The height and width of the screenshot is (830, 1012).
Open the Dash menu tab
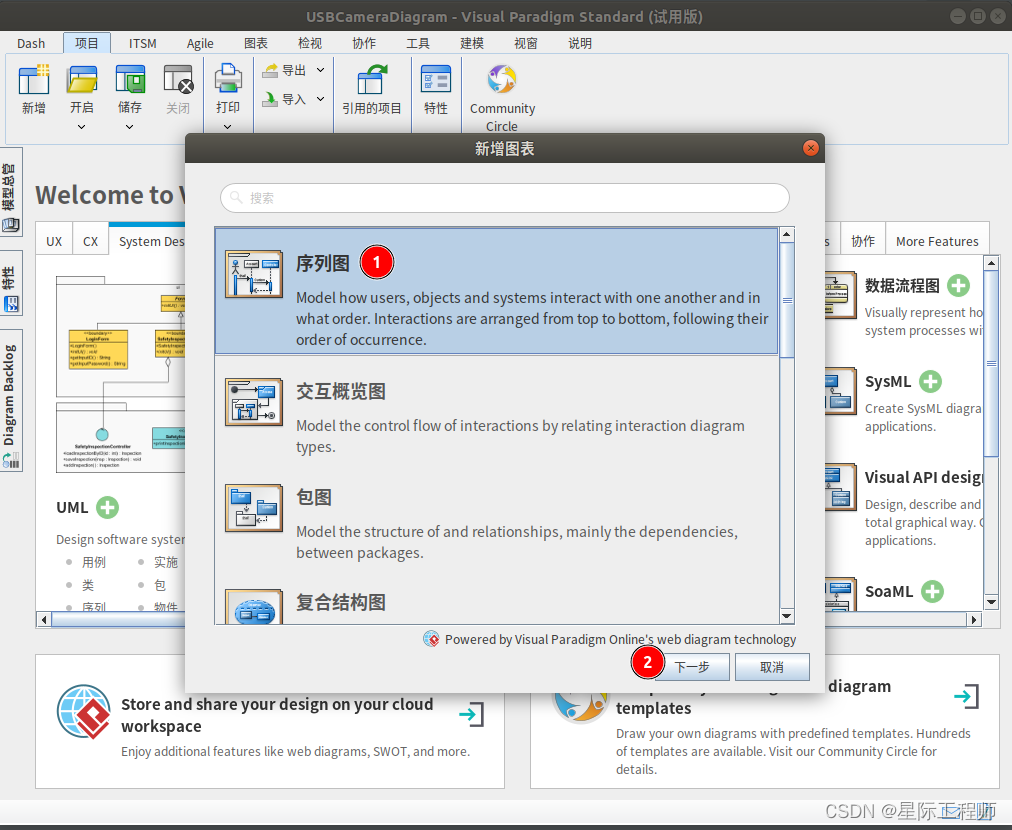point(31,43)
